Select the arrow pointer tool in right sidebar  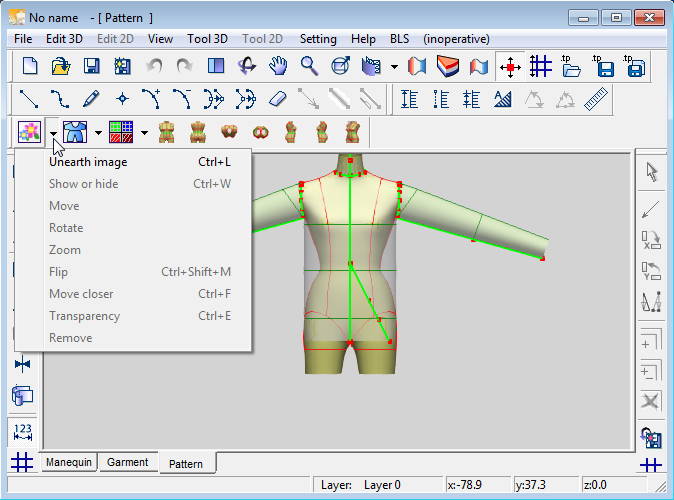coord(651,172)
